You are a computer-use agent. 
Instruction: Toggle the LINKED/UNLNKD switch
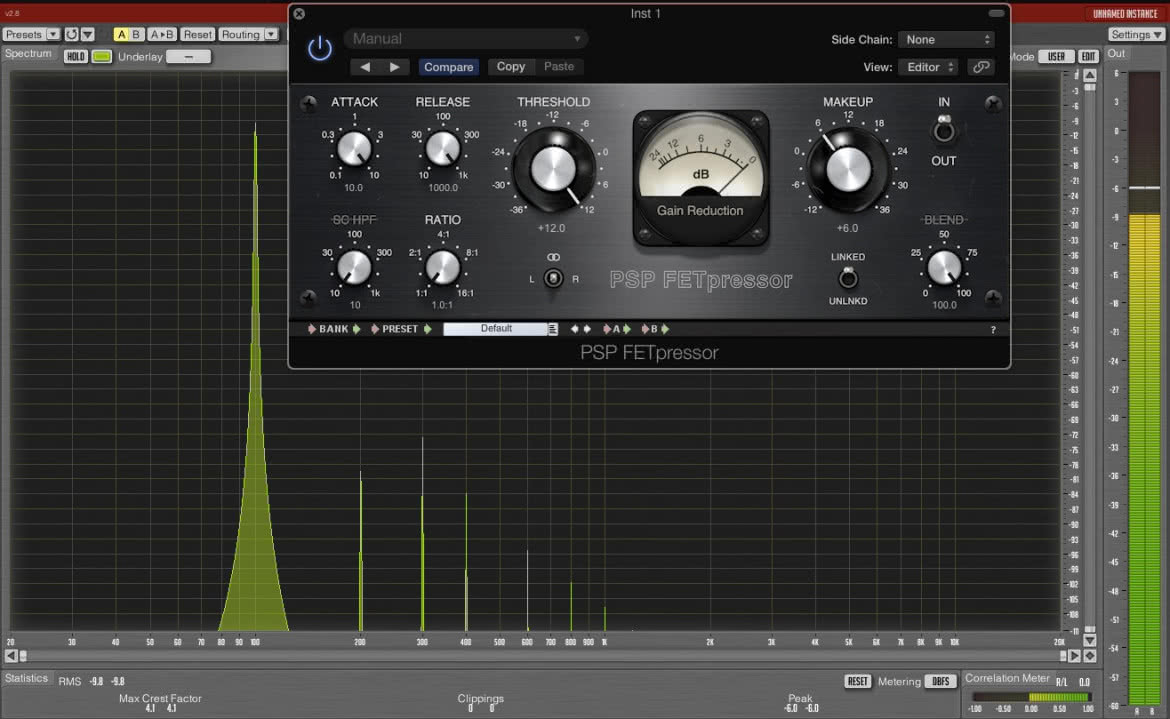pos(848,278)
